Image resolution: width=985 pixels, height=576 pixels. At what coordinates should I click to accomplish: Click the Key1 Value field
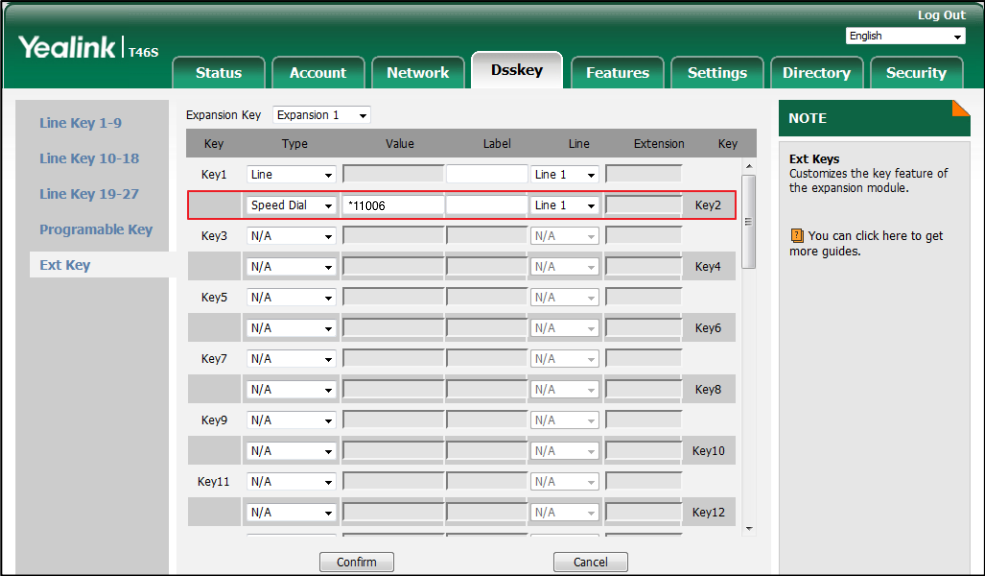pos(393,175)
